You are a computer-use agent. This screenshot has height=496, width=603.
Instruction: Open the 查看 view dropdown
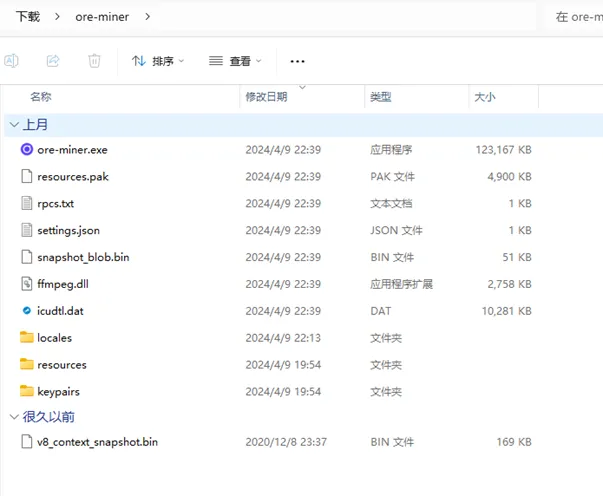point(236,61)
